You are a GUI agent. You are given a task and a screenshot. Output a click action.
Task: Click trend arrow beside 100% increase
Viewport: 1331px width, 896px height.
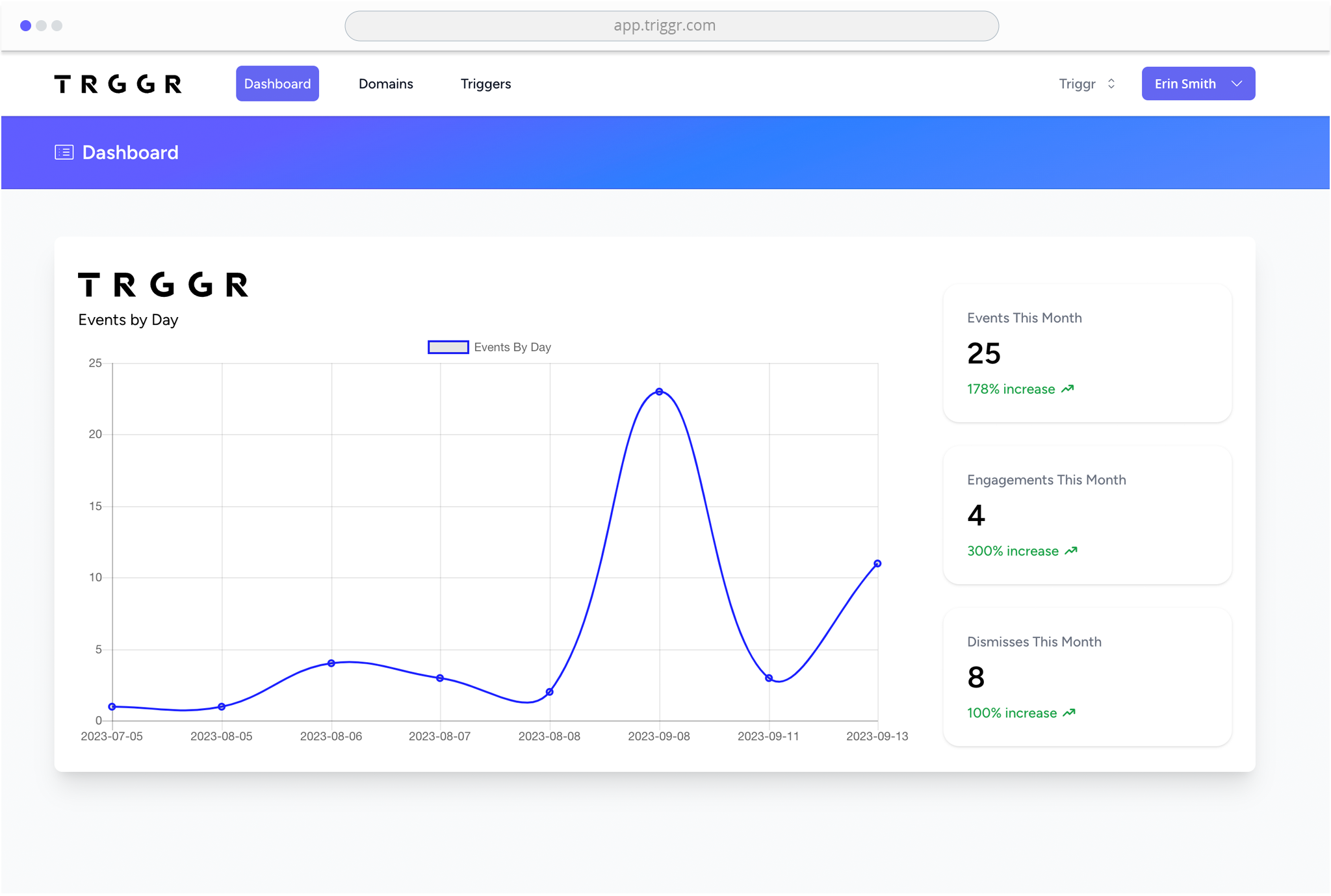1069,712
